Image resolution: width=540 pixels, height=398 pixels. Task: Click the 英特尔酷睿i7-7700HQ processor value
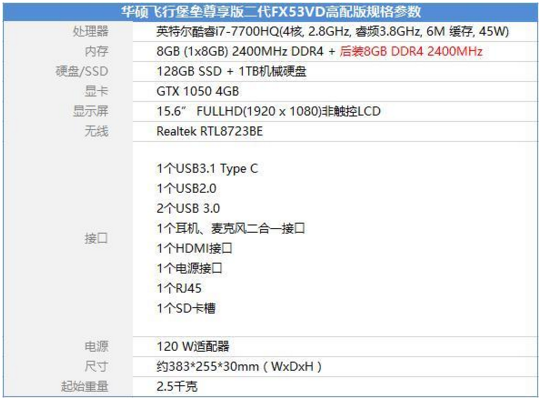[332, 31]
